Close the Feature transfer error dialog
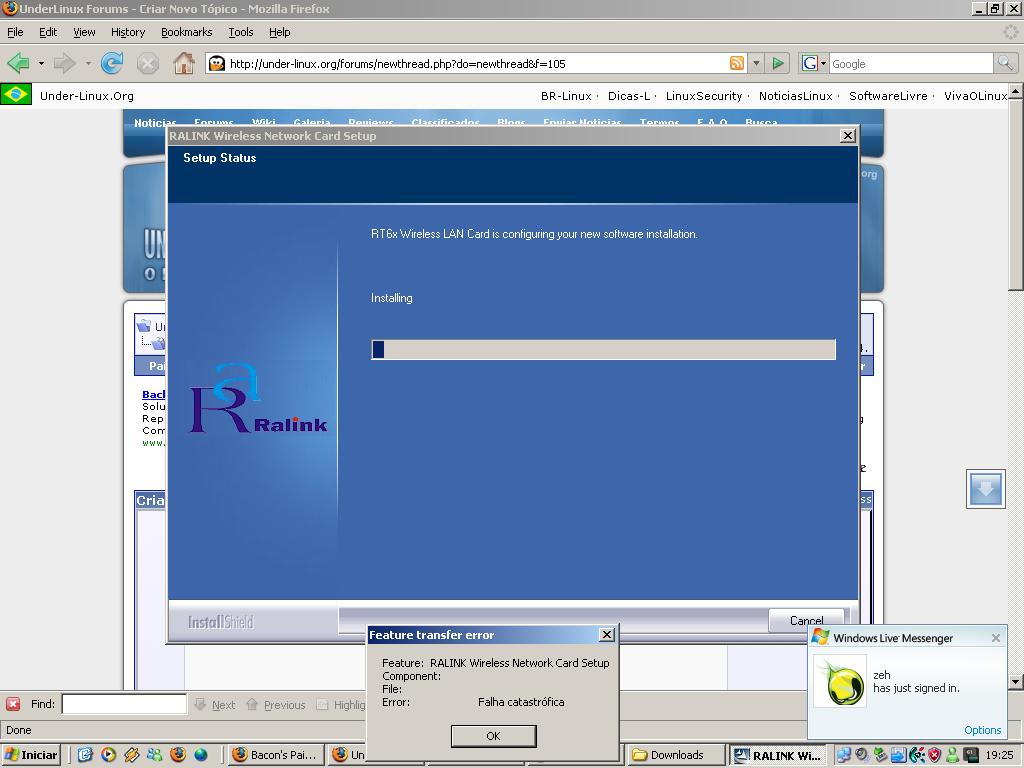Image resolution: width=1024 pixels, height=768 pixels. [607, 634]
